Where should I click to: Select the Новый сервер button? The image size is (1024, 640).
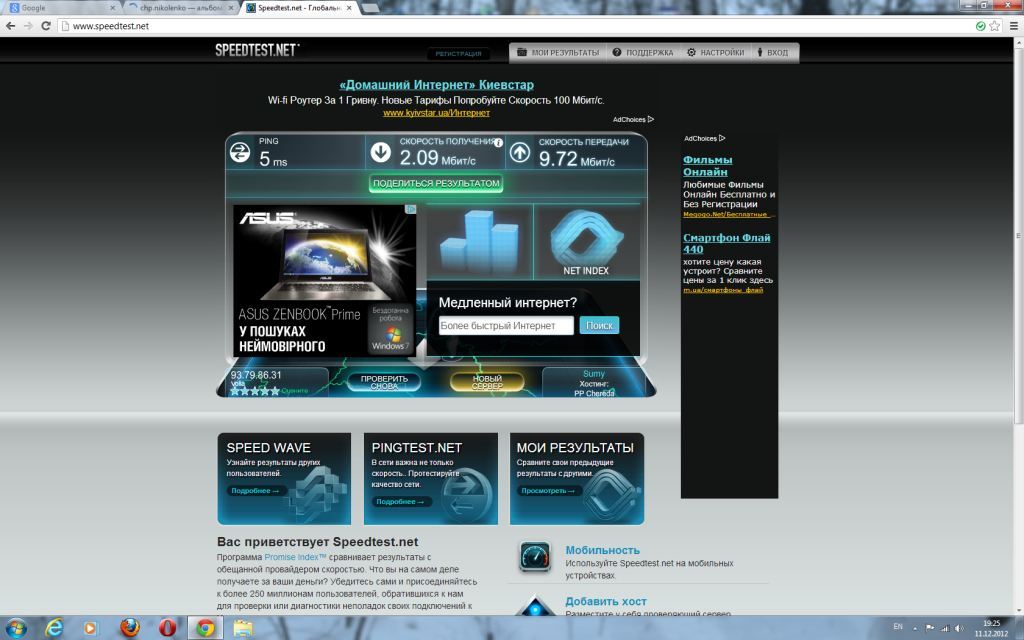click(487, 382)
